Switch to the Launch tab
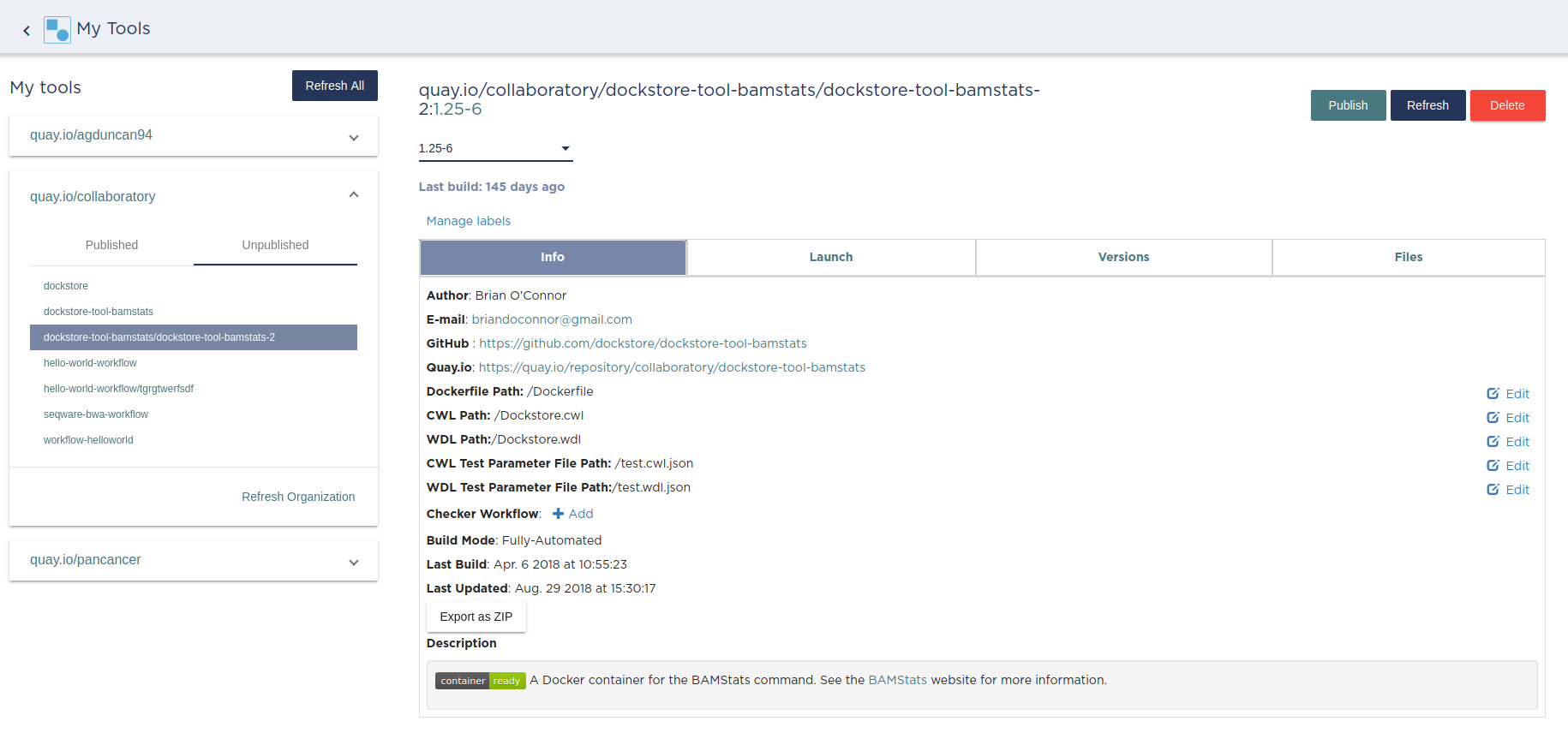 pyautogui.click(x=830, y=257)
